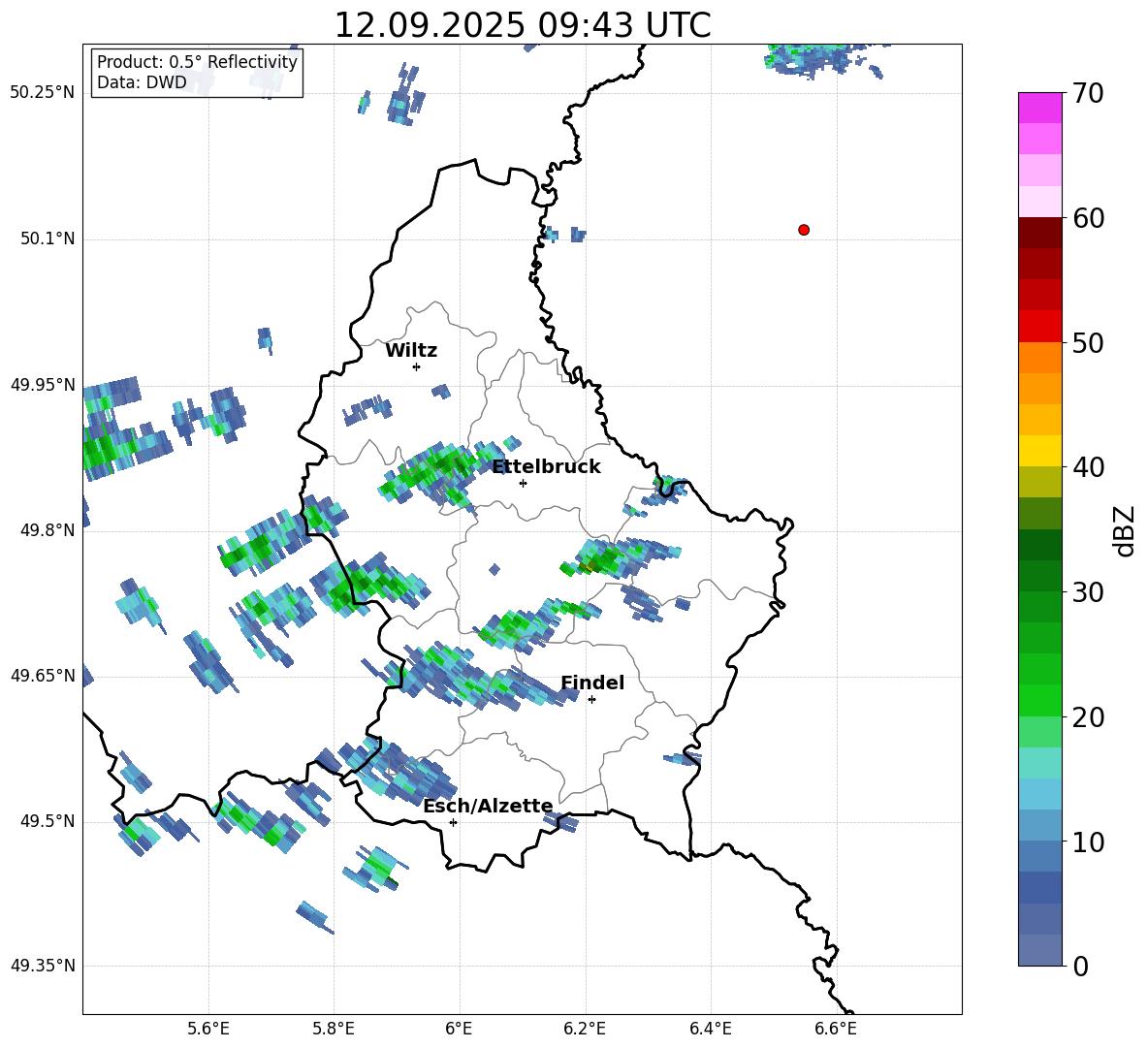The height and width of the screenshot is (1048, 1148).
Task: Click the 6.4°E longitude label
Action: [711, 1030]
